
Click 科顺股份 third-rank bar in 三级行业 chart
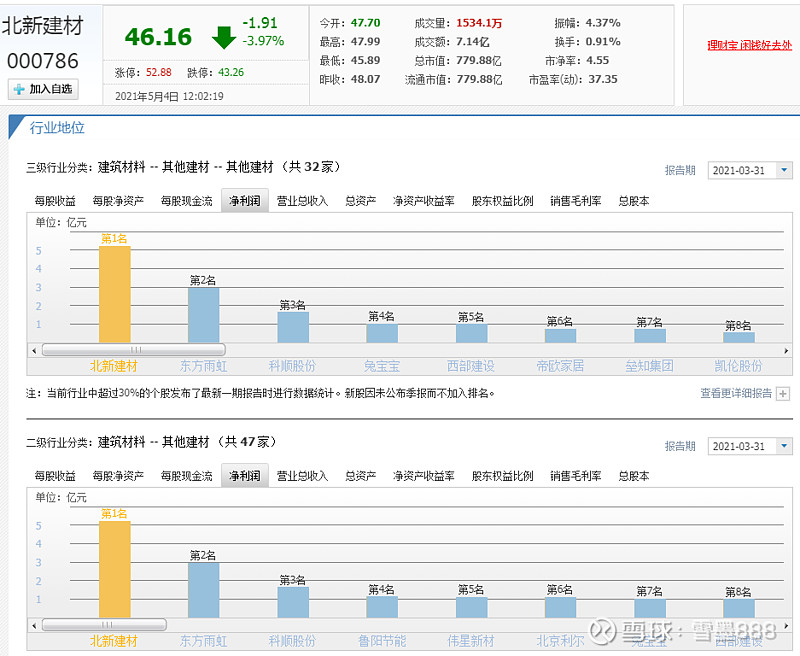[293, 327]
